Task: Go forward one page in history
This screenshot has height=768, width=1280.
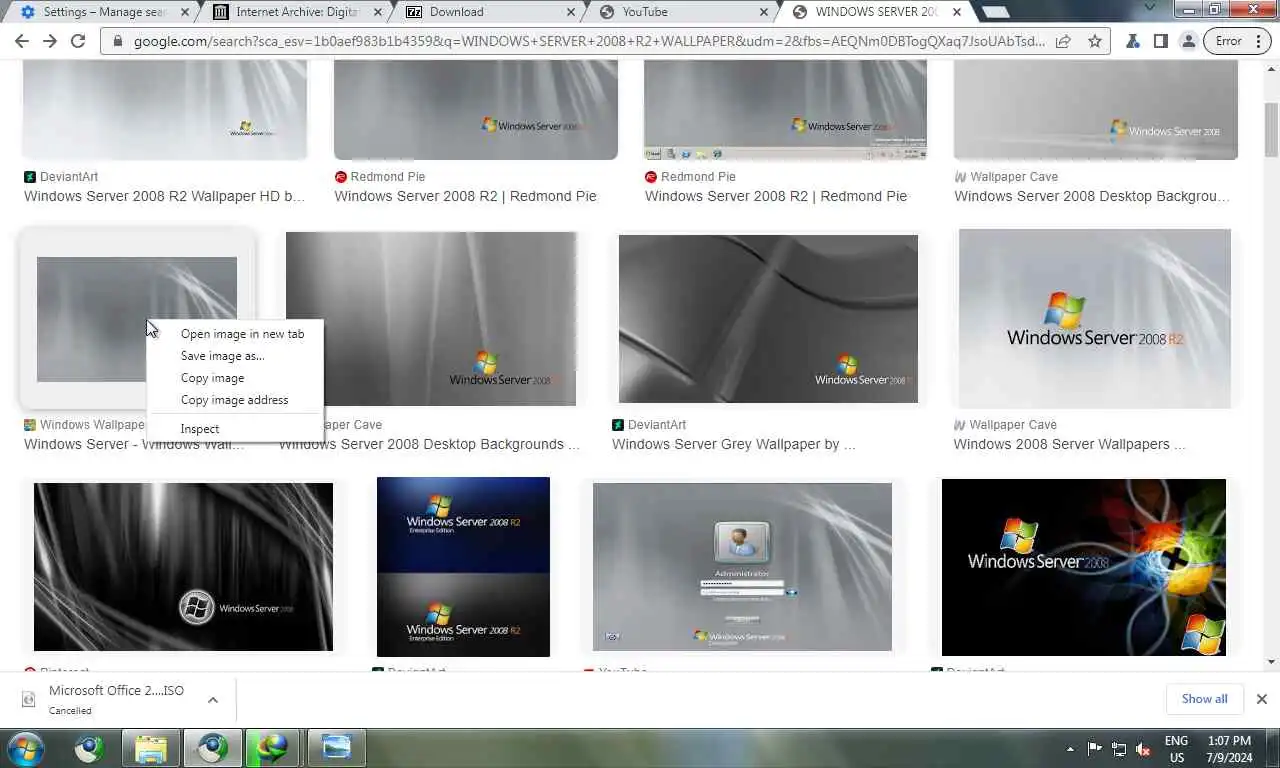Action: pos(50,41)
